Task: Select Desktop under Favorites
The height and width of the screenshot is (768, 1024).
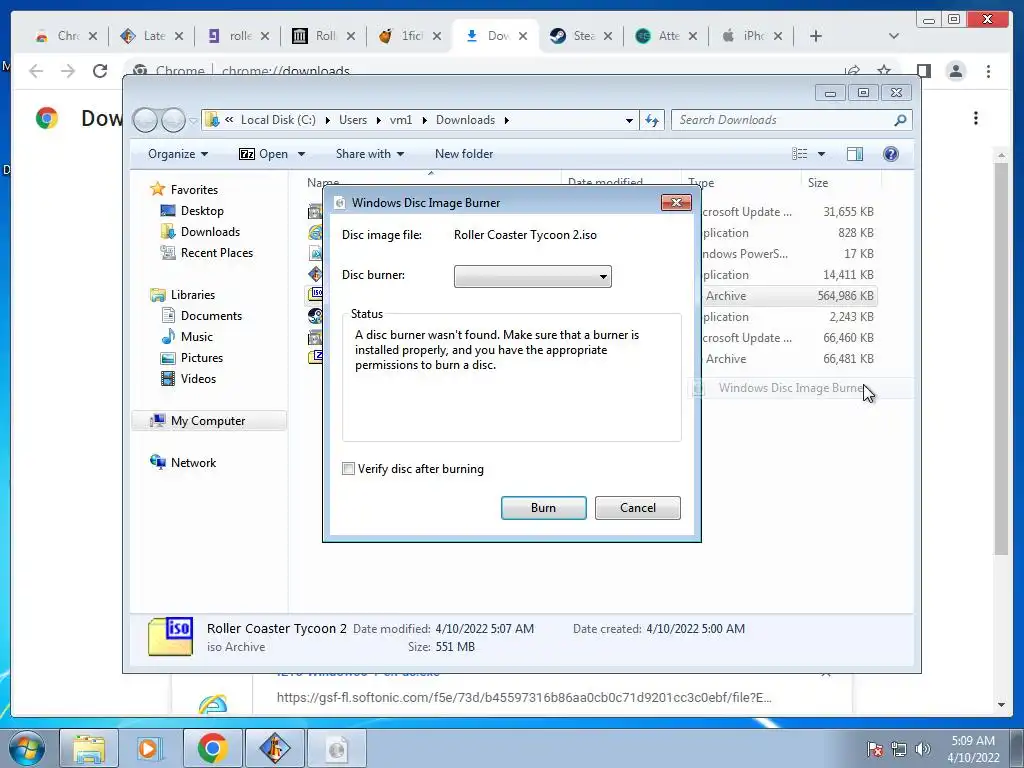Action: 202,211
